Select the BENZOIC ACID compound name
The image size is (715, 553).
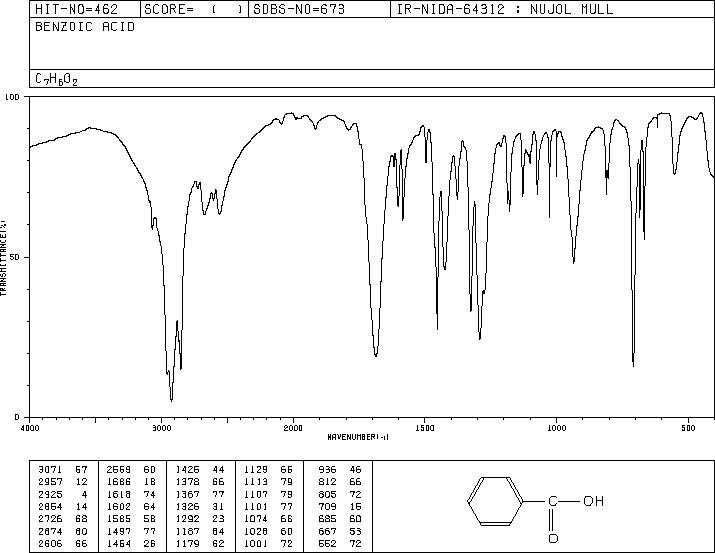85,27
